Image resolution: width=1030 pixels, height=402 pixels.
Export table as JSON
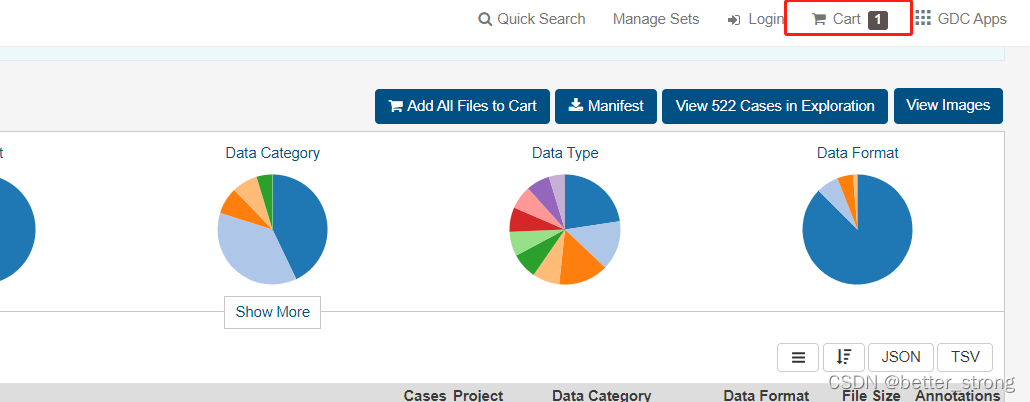901,357
